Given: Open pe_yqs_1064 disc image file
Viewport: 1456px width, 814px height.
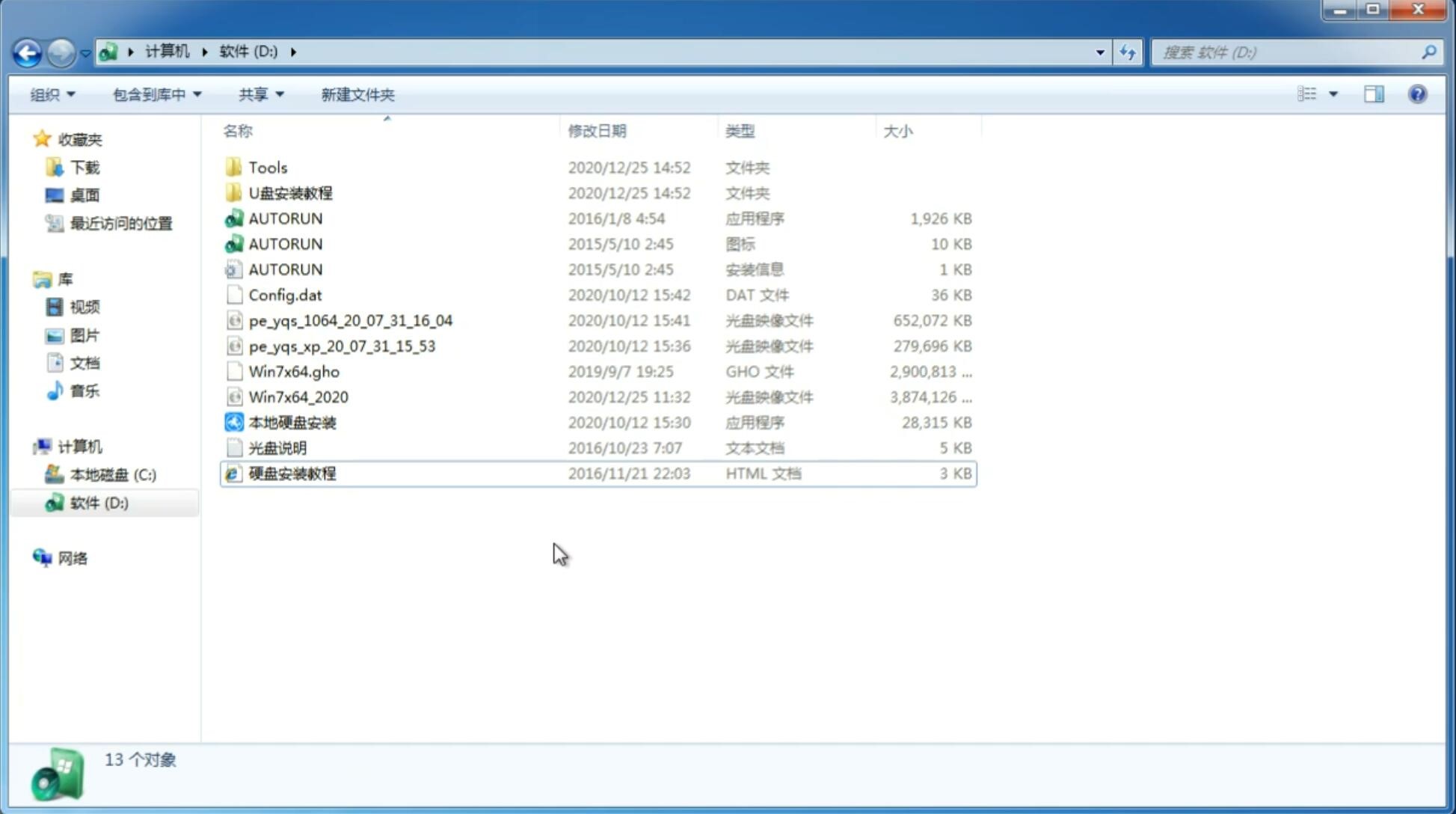Looking at the screenshot, I should click(351, 320).
